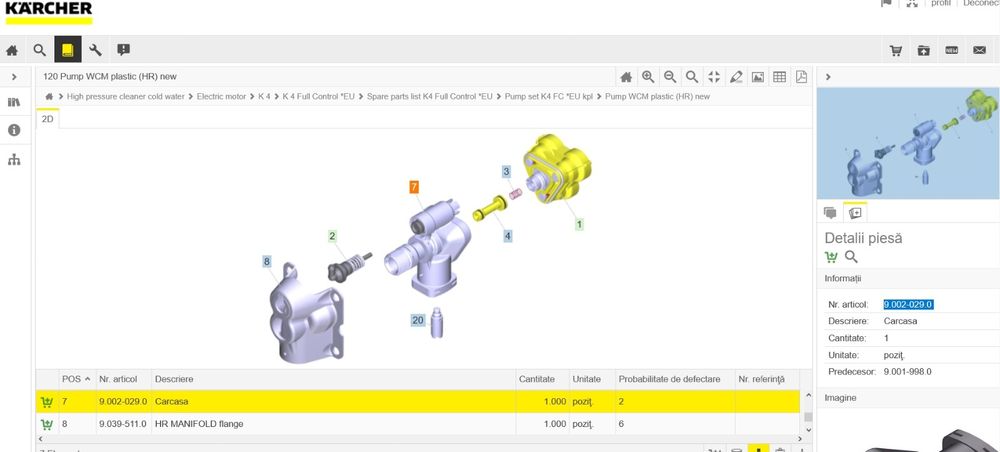Click the flag language icon at top
This screenshot has width=1000, height=452.
point(886,3)
